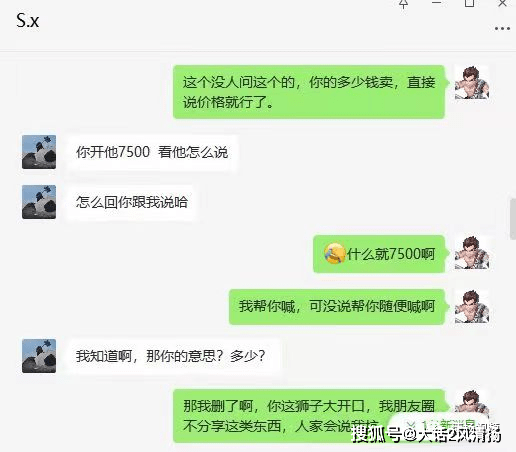The height and width of the screenshot is (452, 516).
Task: Open the contact avatar beside 怎么回你跟我说哈
Action: pos(39,202)
